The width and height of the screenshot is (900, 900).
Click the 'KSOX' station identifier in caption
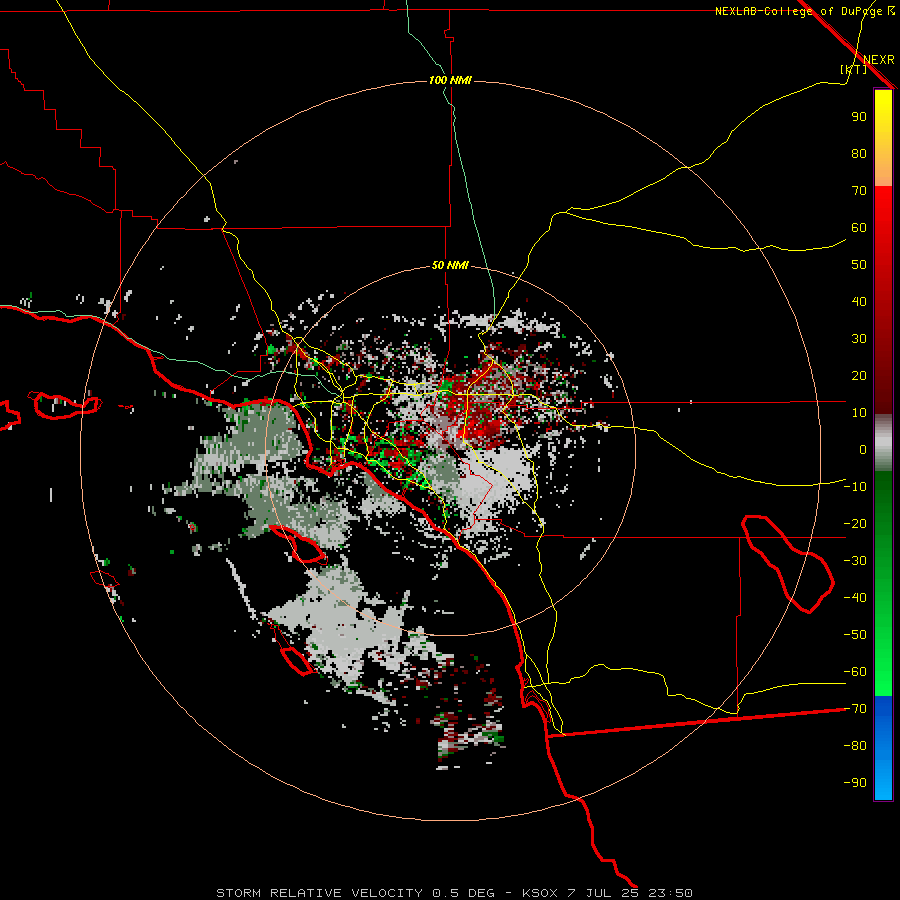pyautogui.click(x=540, y=893)
